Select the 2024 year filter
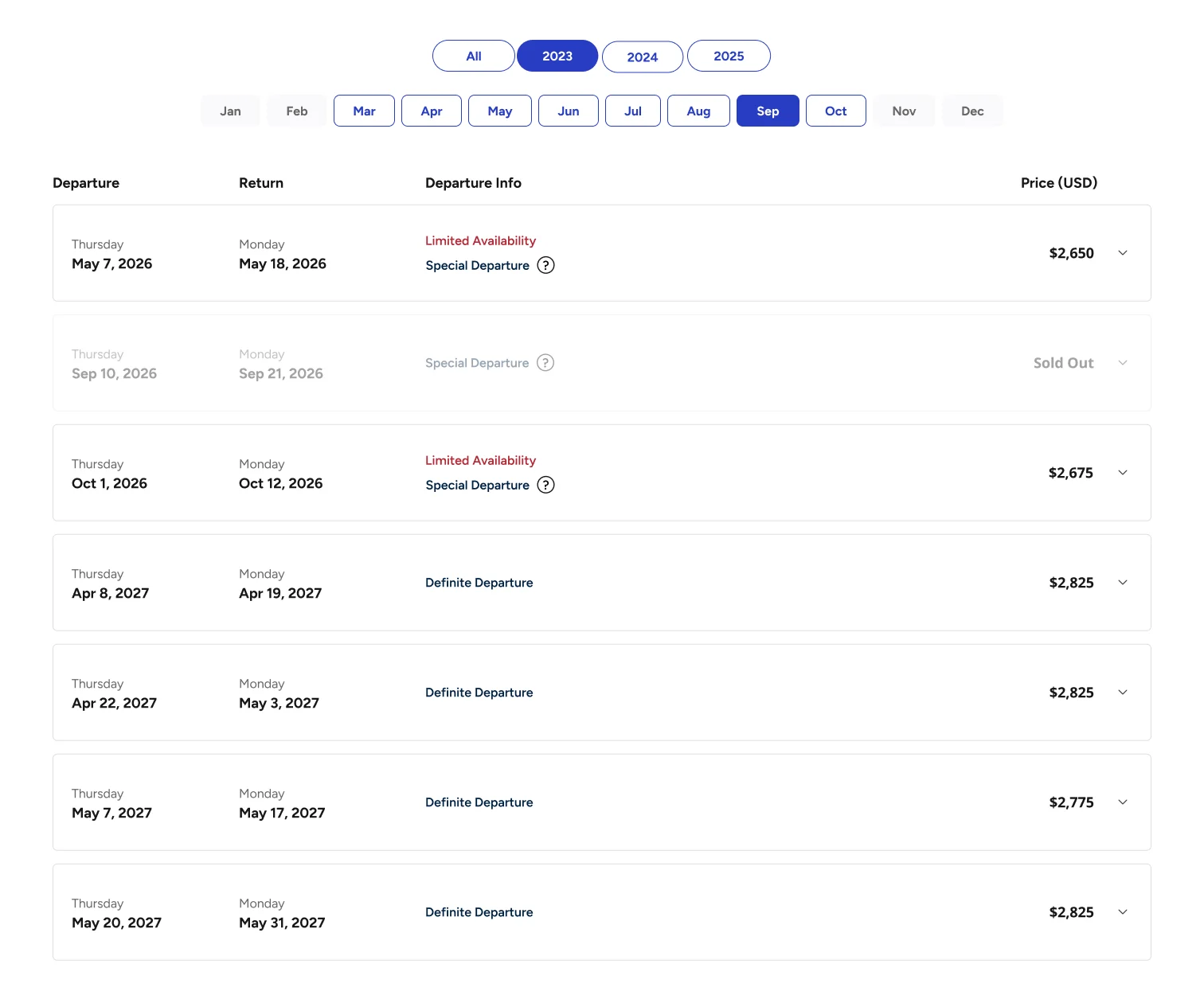 click(x=643, y=57)
